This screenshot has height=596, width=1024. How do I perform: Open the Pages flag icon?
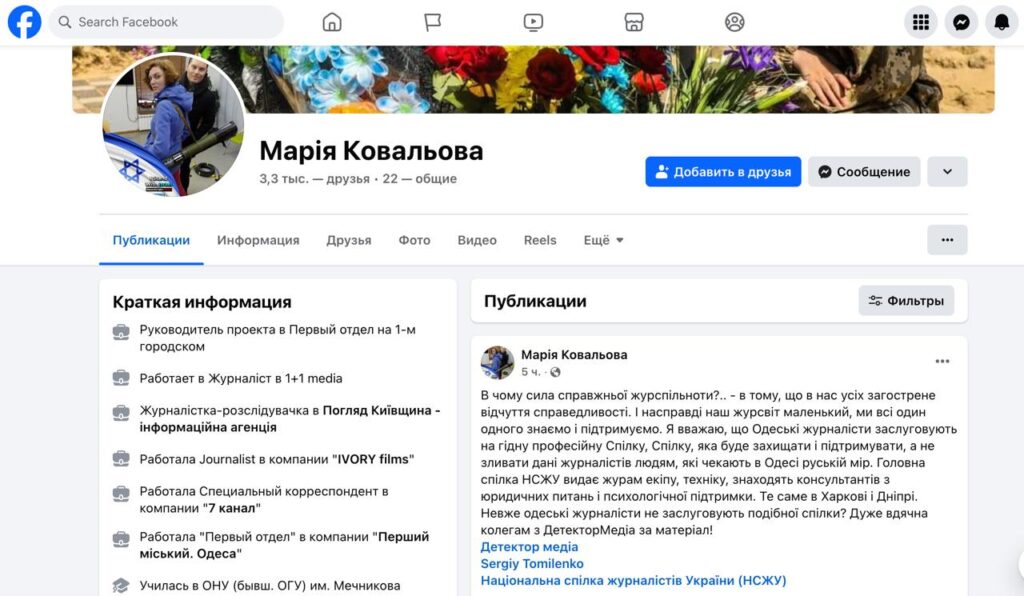tap(432, 22)
